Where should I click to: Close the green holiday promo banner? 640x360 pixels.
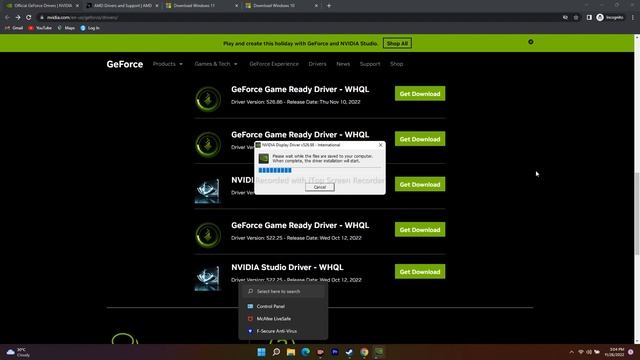pyautogui.click(x=531, y=42)
